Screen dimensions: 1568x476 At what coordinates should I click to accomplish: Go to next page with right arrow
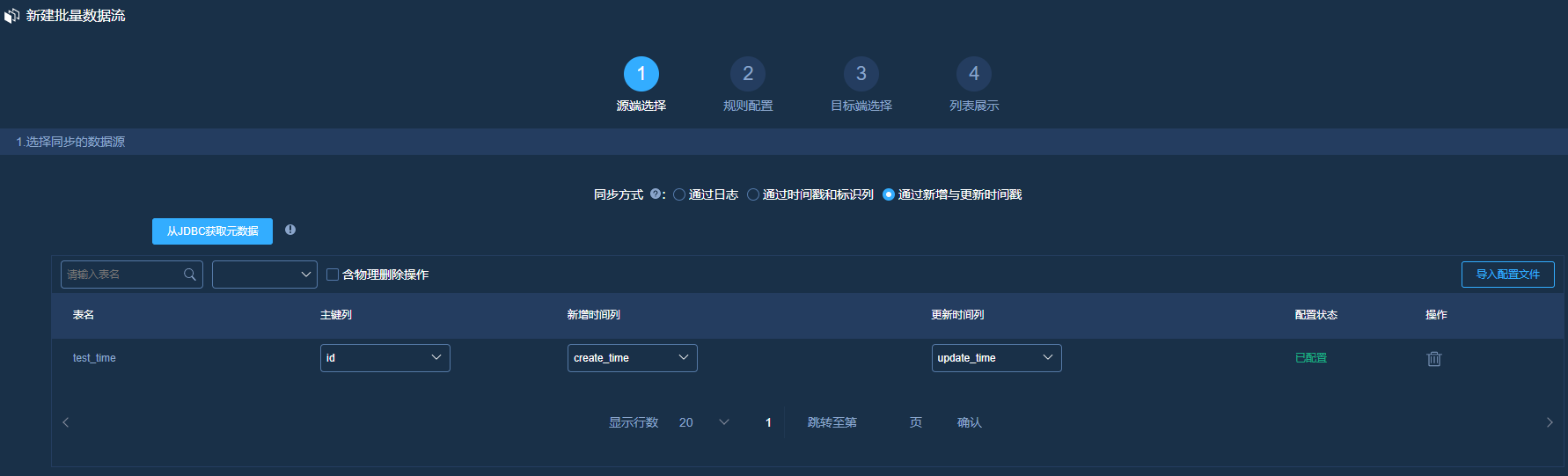point(1550,422)
